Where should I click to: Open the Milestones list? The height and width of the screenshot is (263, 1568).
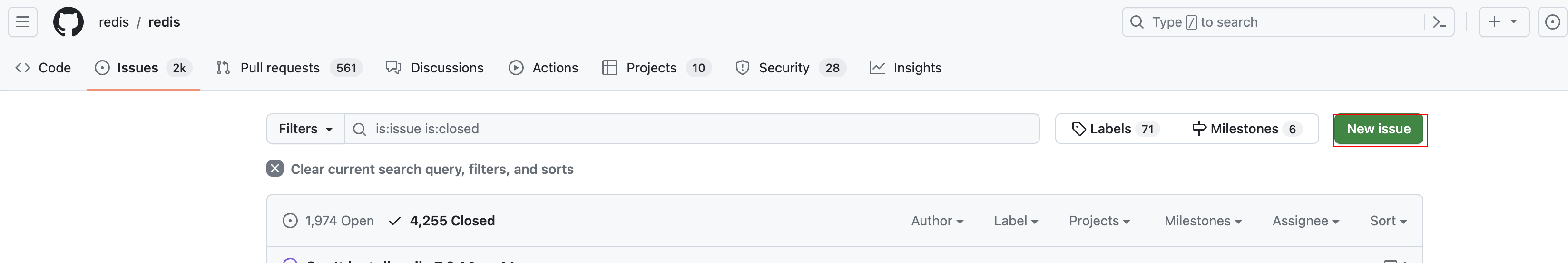coord(1246,129)
